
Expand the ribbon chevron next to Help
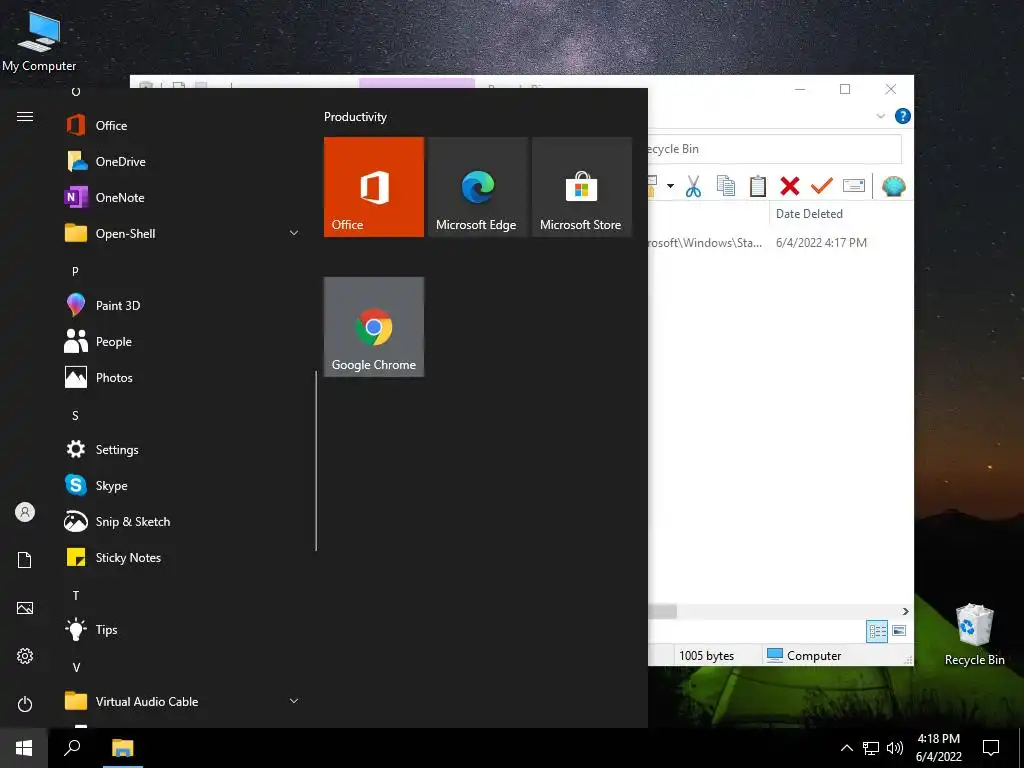pyautogui.click(x=880, y=116)
